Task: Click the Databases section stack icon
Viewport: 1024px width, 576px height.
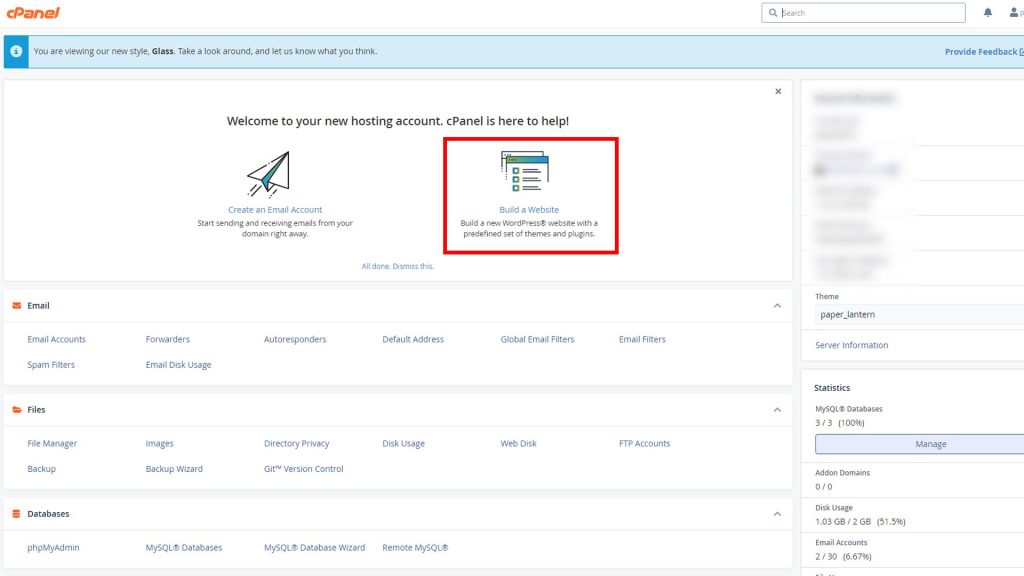Action: [16, 514]
